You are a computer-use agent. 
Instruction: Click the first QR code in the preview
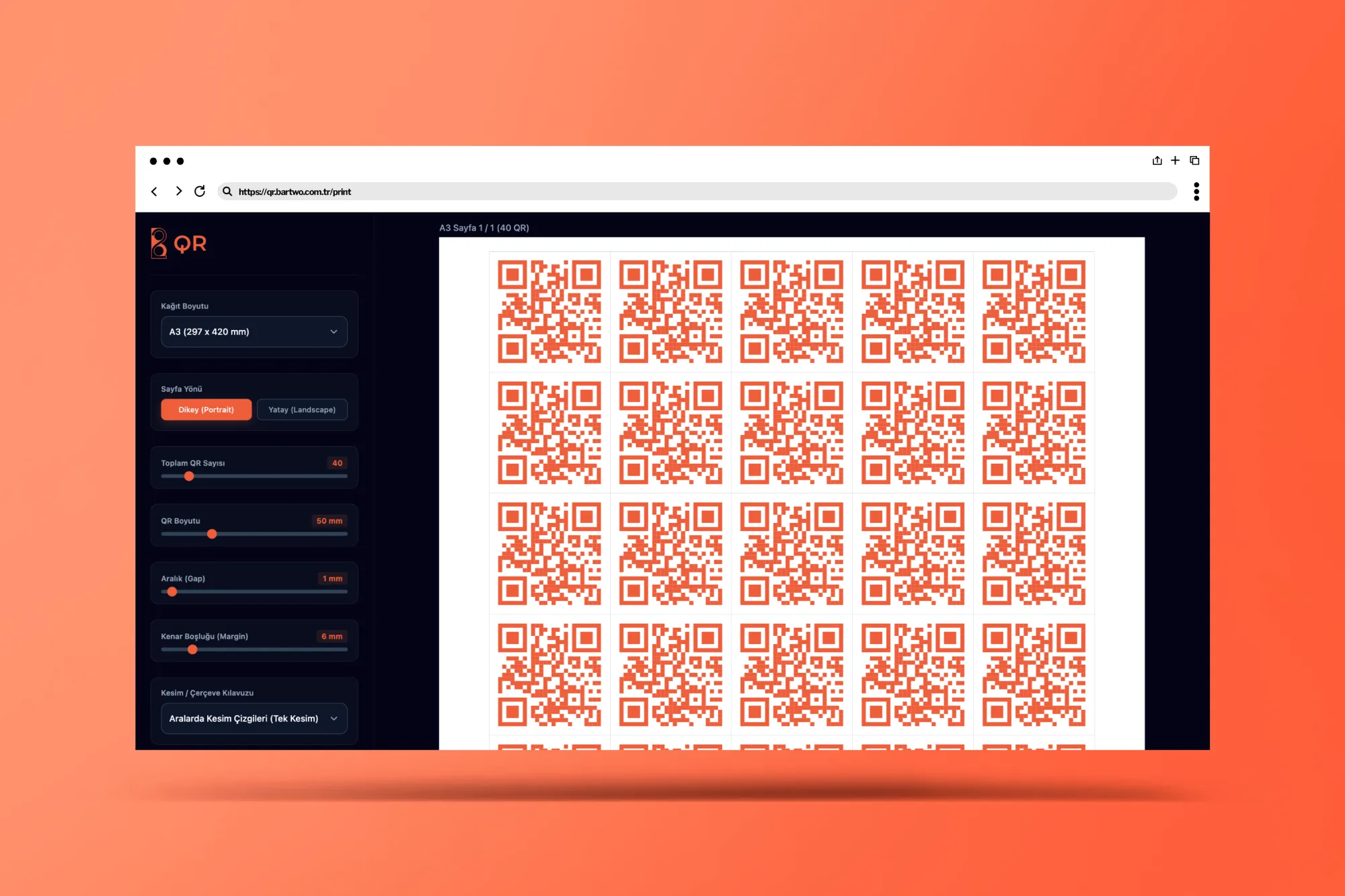point(549,312)
